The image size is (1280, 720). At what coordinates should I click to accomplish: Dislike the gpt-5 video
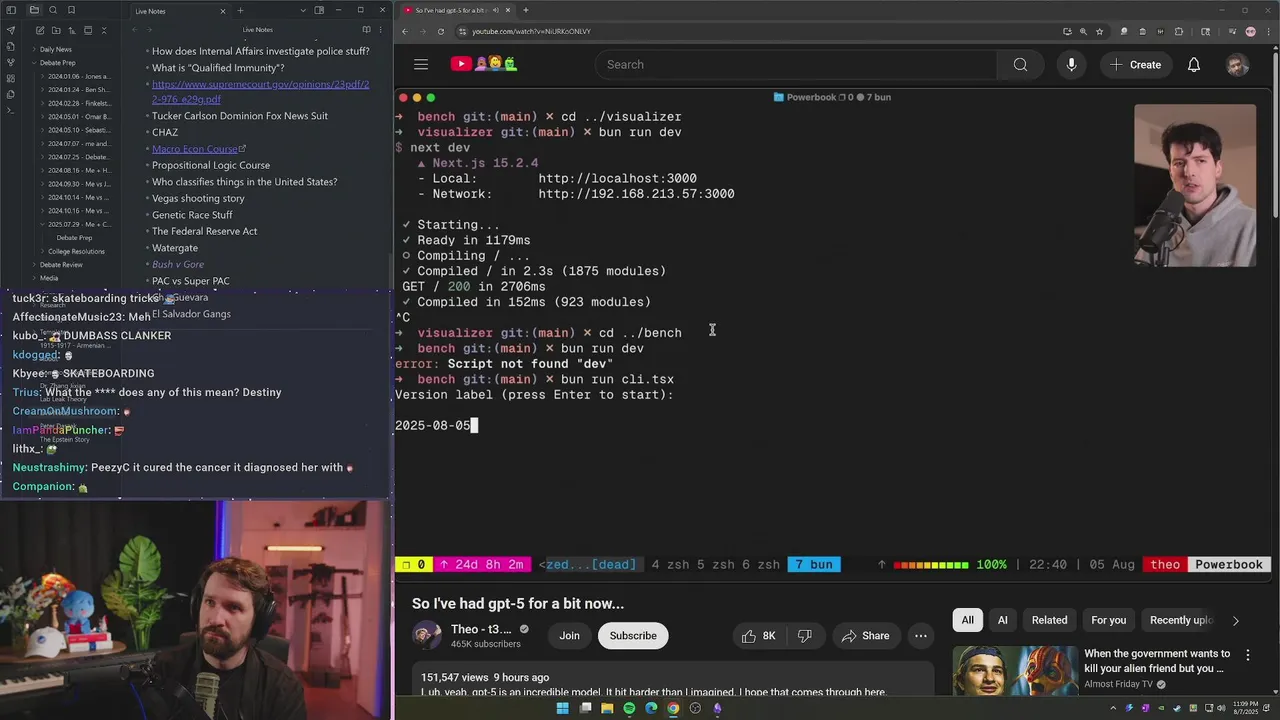click(x=805, y=636)
